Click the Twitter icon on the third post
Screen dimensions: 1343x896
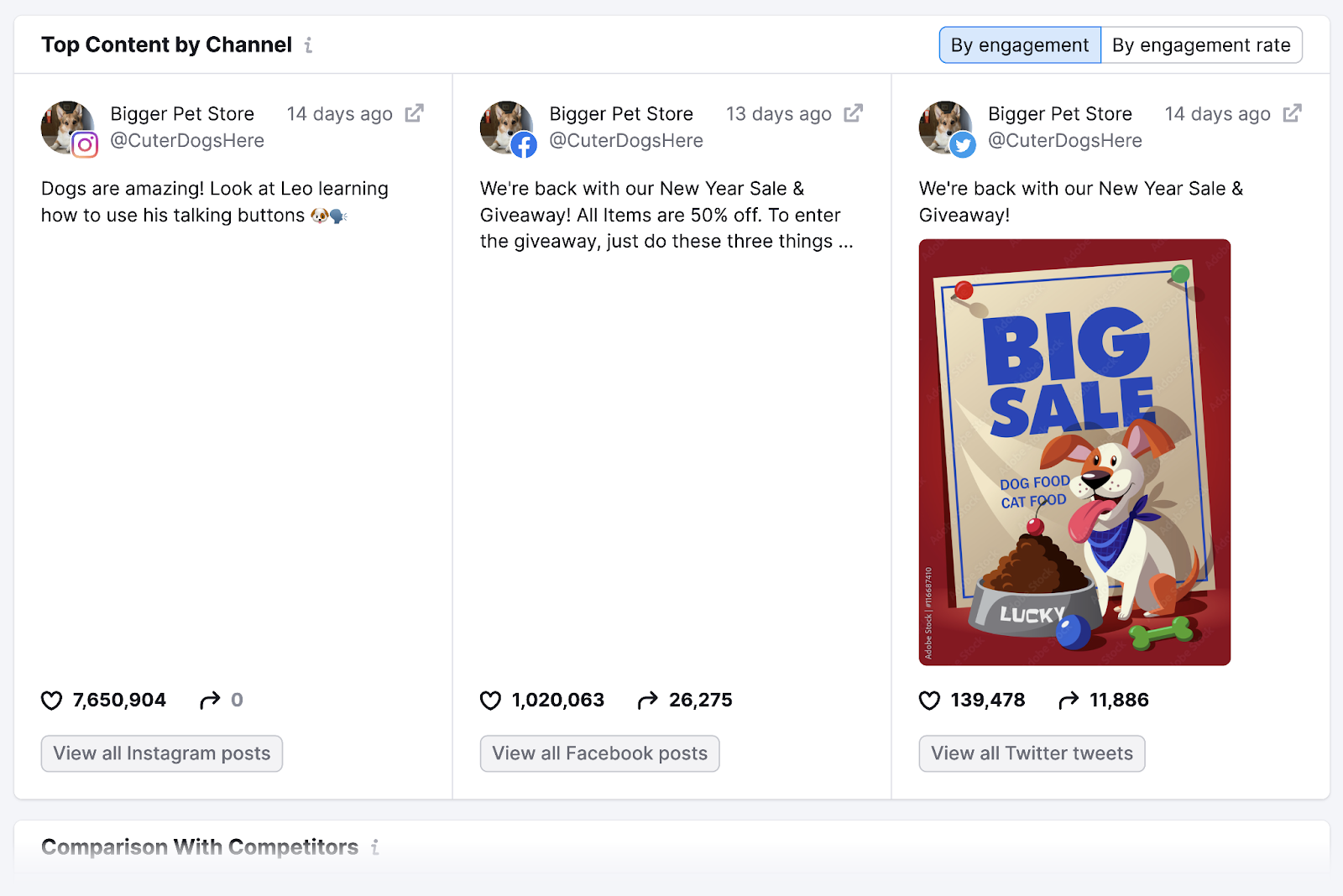click(x=963, y=144)
